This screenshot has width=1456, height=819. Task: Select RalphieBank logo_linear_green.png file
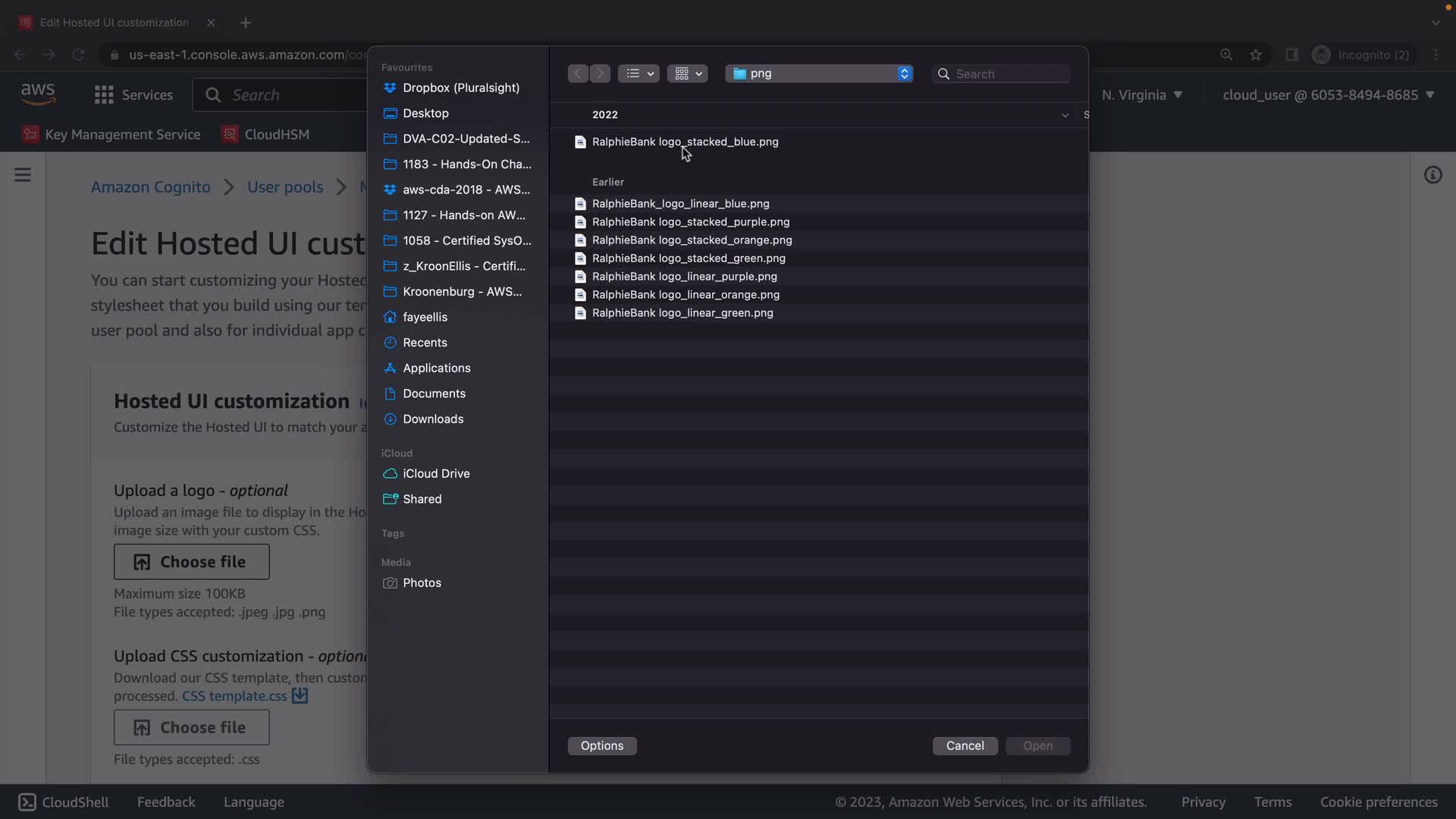682,312
